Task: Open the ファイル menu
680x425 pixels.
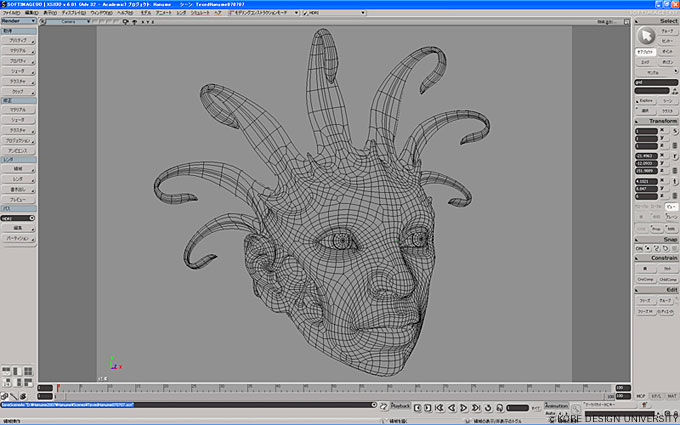Action: tap(10, 14)
